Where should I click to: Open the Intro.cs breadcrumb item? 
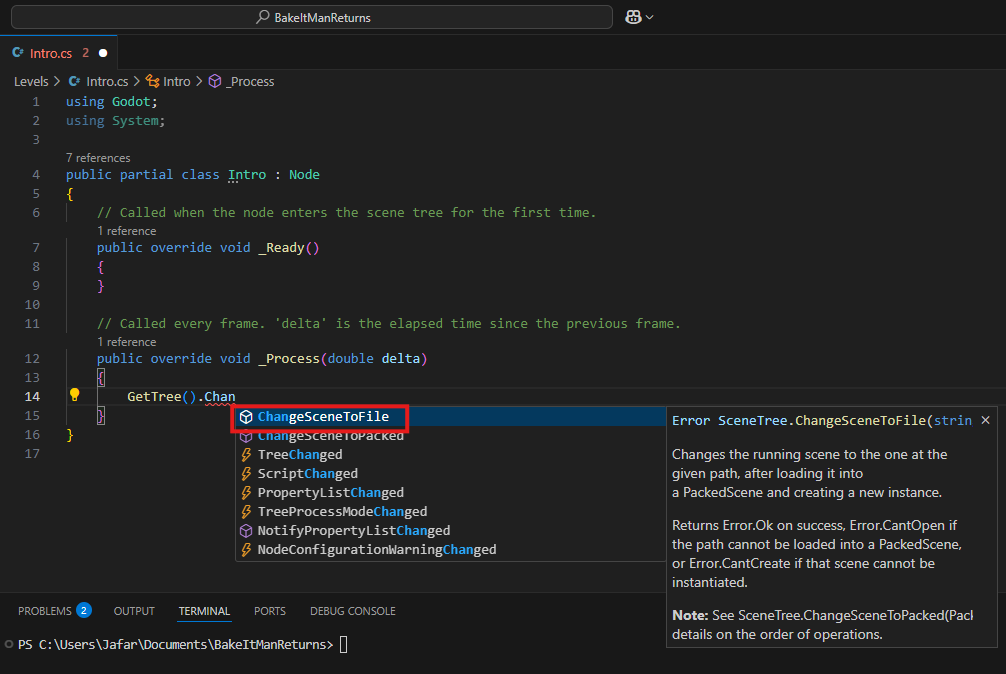107,81
